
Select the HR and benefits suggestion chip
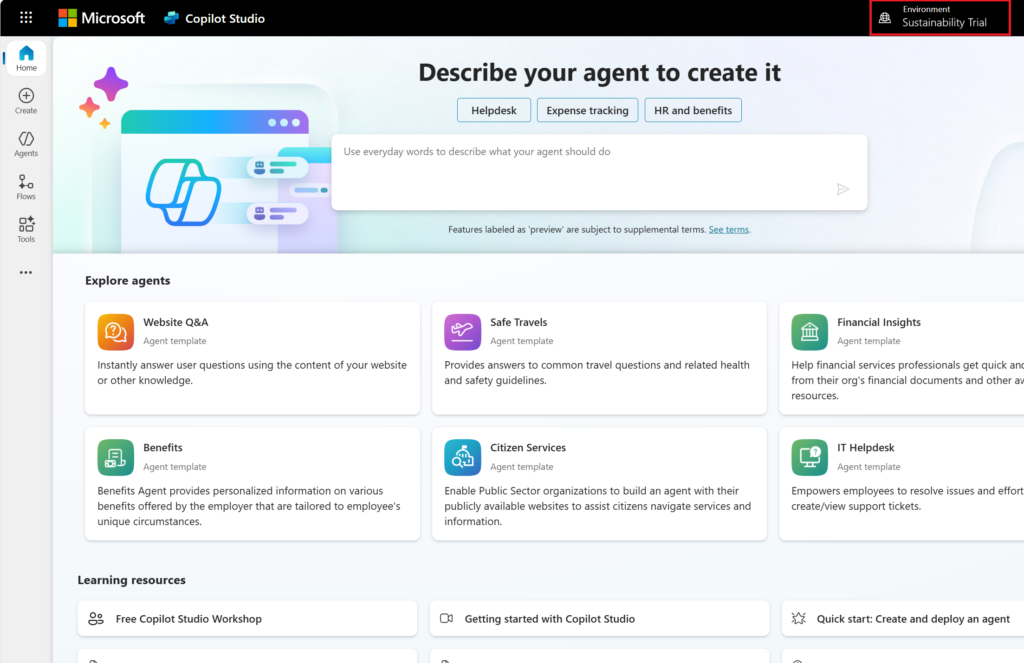pyautogui.click(x=693, y=110)
